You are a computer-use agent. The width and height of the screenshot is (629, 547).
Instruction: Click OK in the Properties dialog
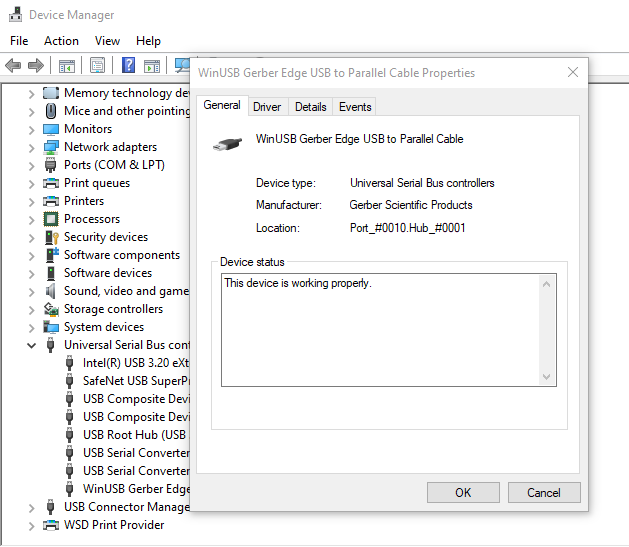click(x=463, y=492)
